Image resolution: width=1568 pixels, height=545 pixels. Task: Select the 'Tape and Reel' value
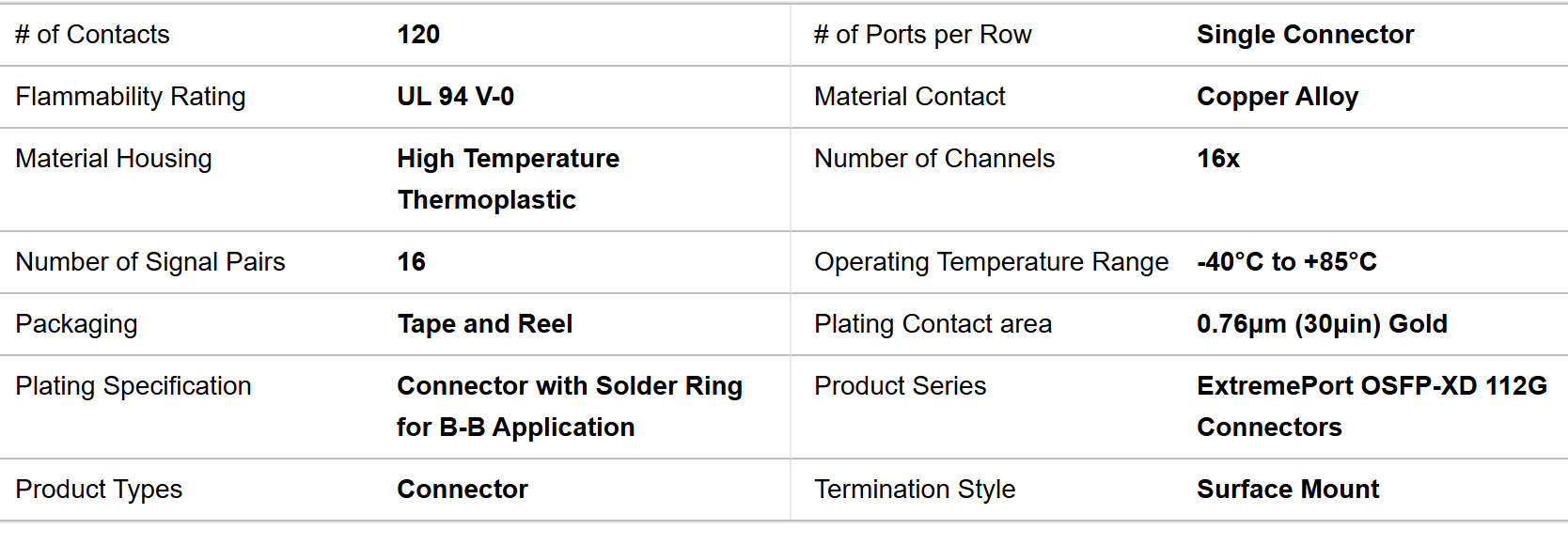484,324
